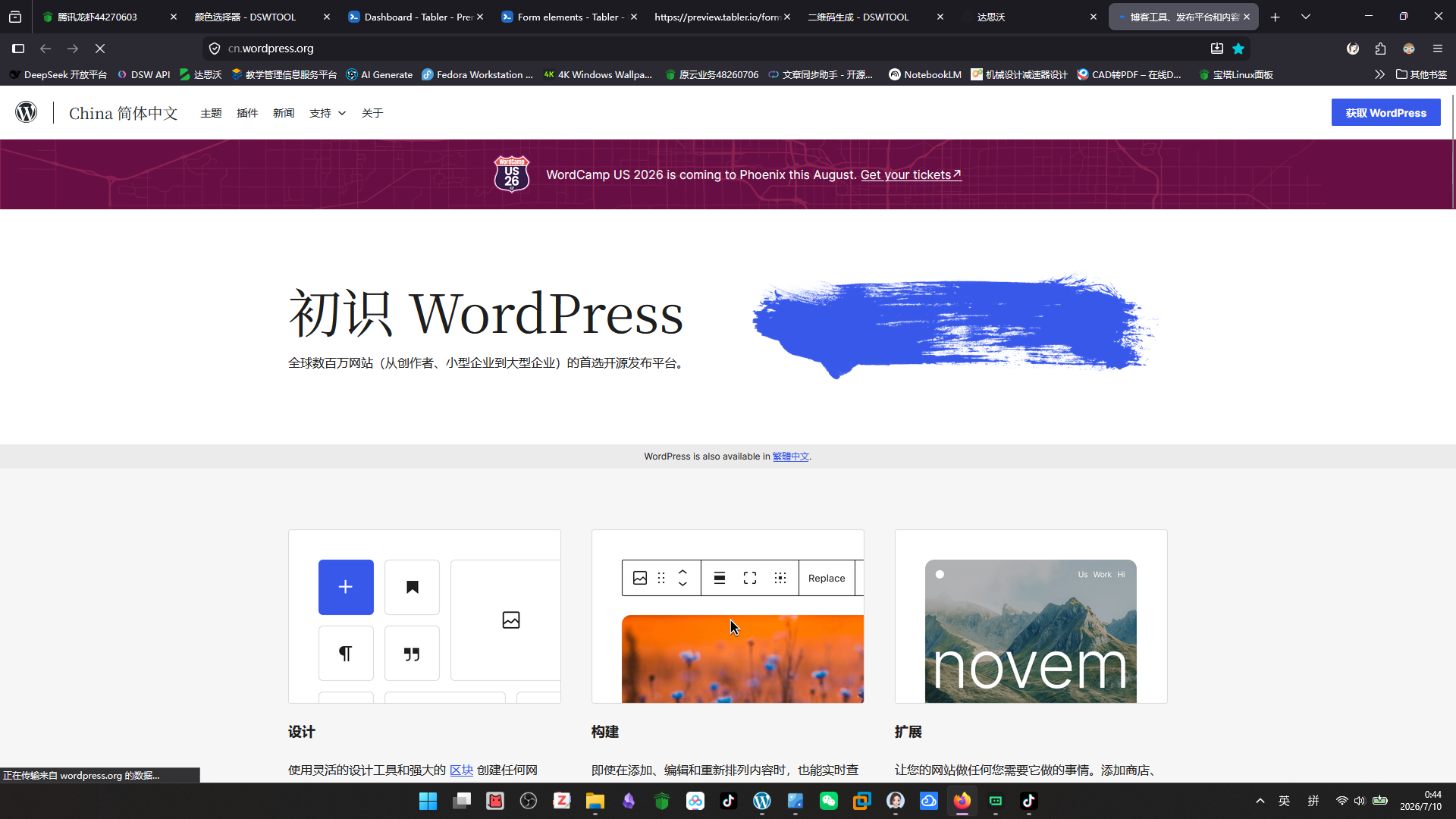The image size is (1456, 819).
Task: Expand the bookmarks overflow chevron
Action: [1379, 74]
